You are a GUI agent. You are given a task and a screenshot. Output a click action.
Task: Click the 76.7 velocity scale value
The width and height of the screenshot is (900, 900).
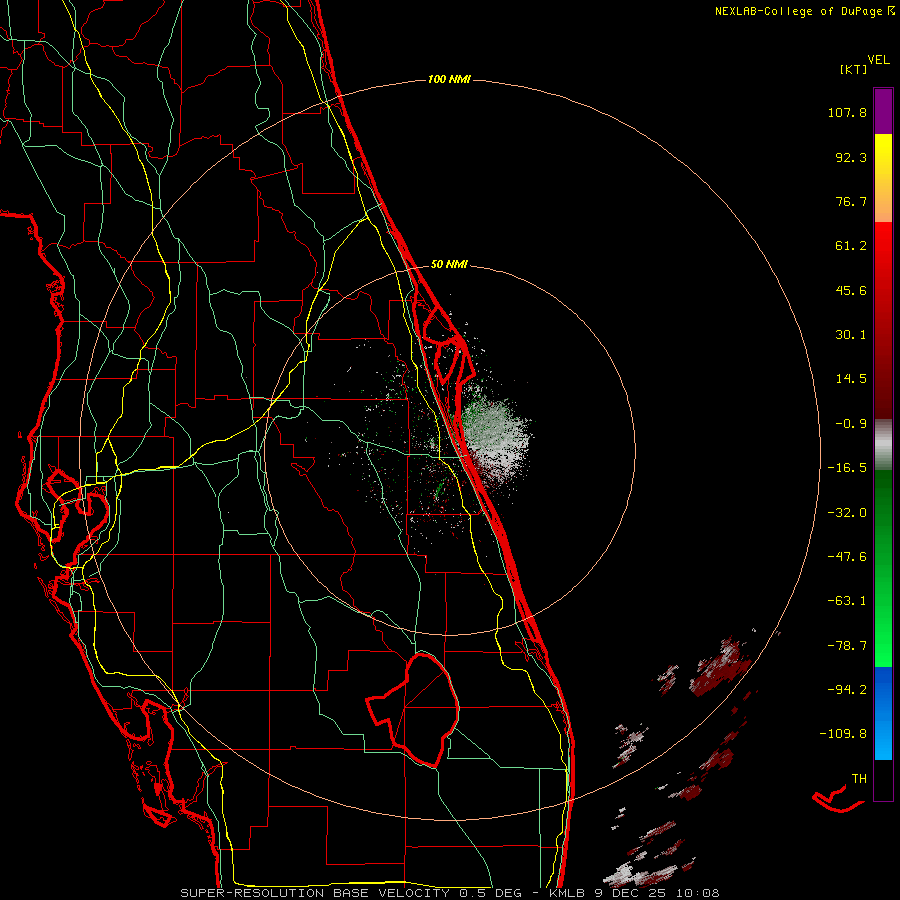point(851,201)
